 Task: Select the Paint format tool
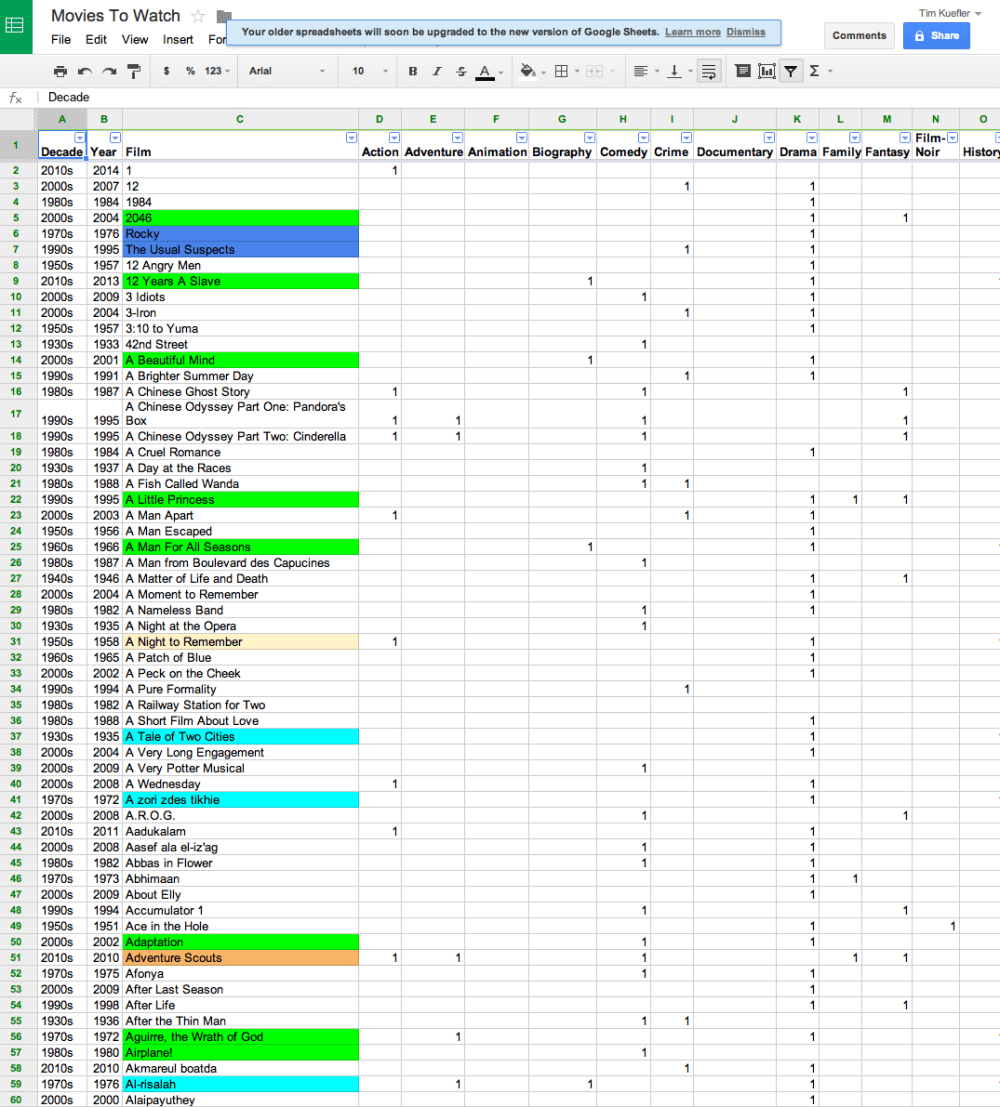tap(133, 71)
